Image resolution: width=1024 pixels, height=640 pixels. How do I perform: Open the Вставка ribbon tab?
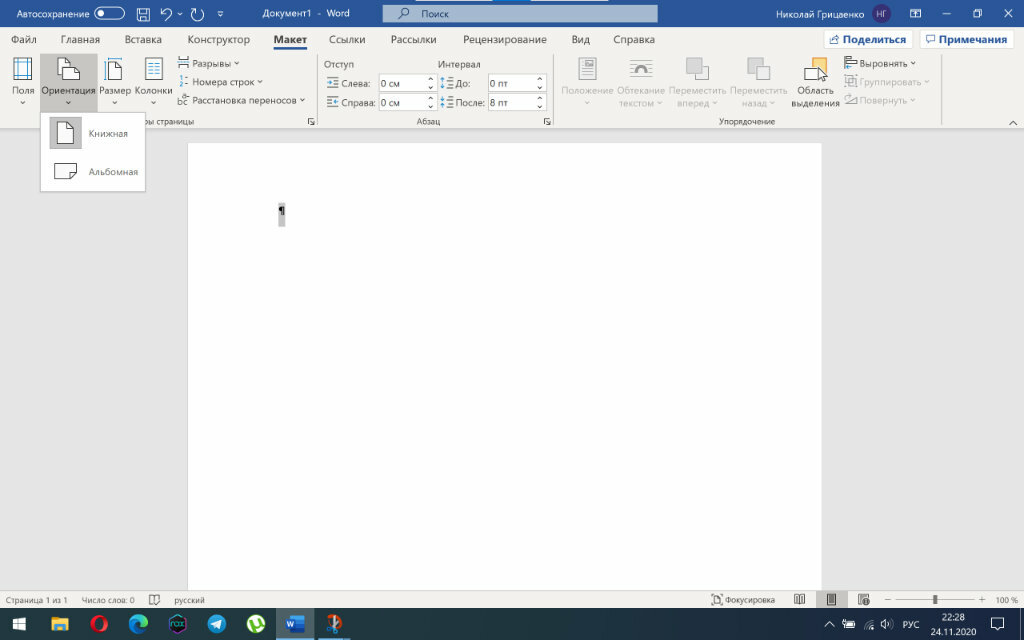143,40
